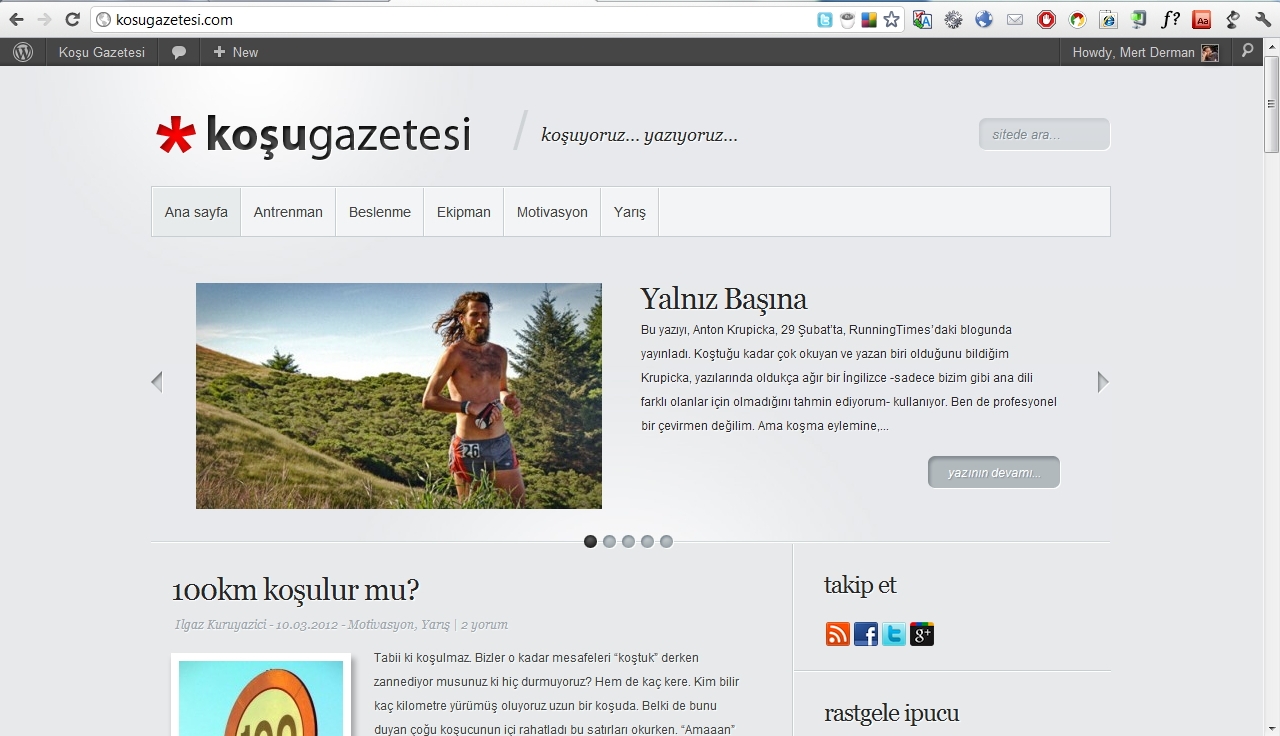Click the round Chrome-colored extension icon
Viewport: 1280px width, 736px height.
coord(1077,19)
